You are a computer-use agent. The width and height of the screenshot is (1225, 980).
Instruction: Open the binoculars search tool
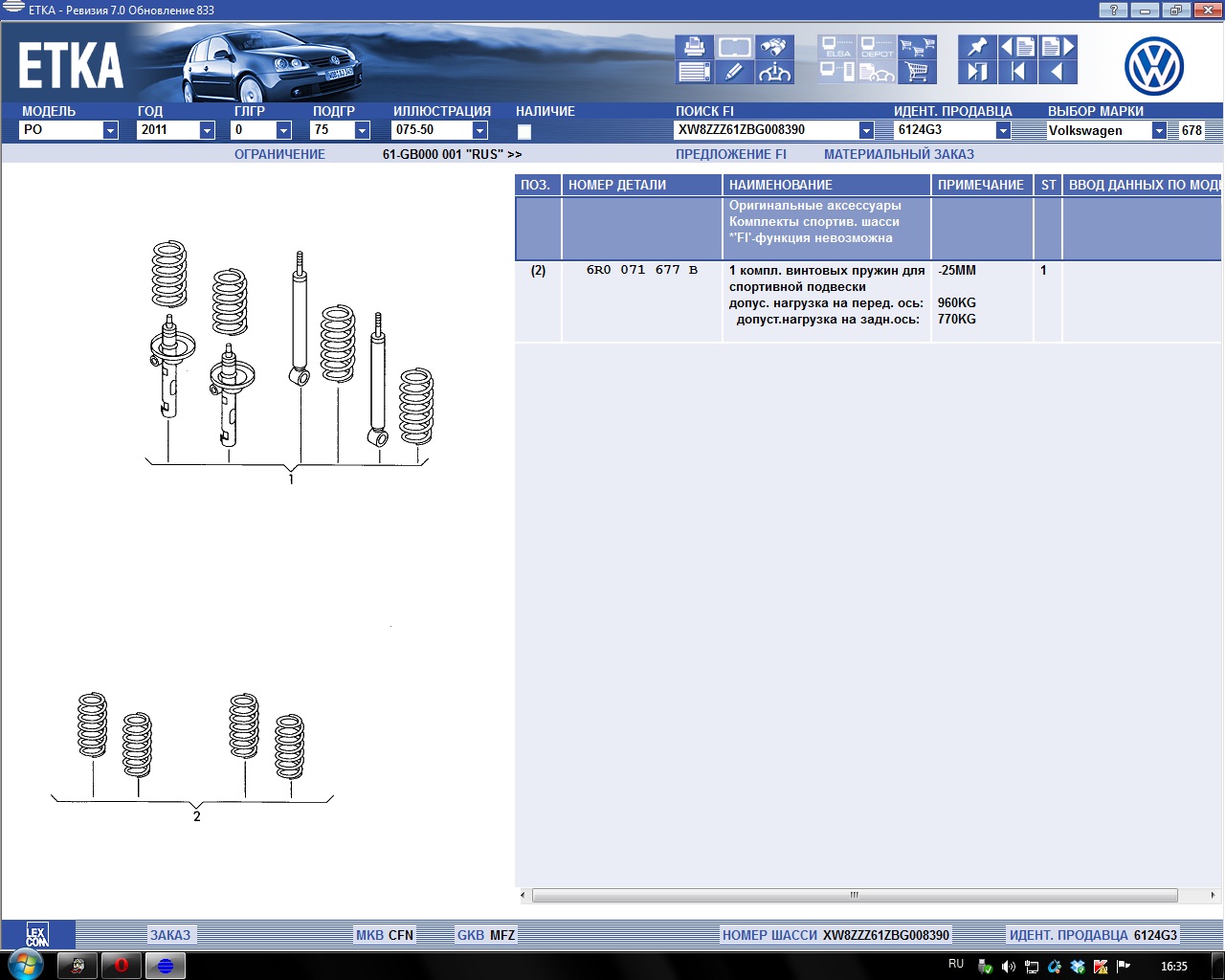pos(774,47)
